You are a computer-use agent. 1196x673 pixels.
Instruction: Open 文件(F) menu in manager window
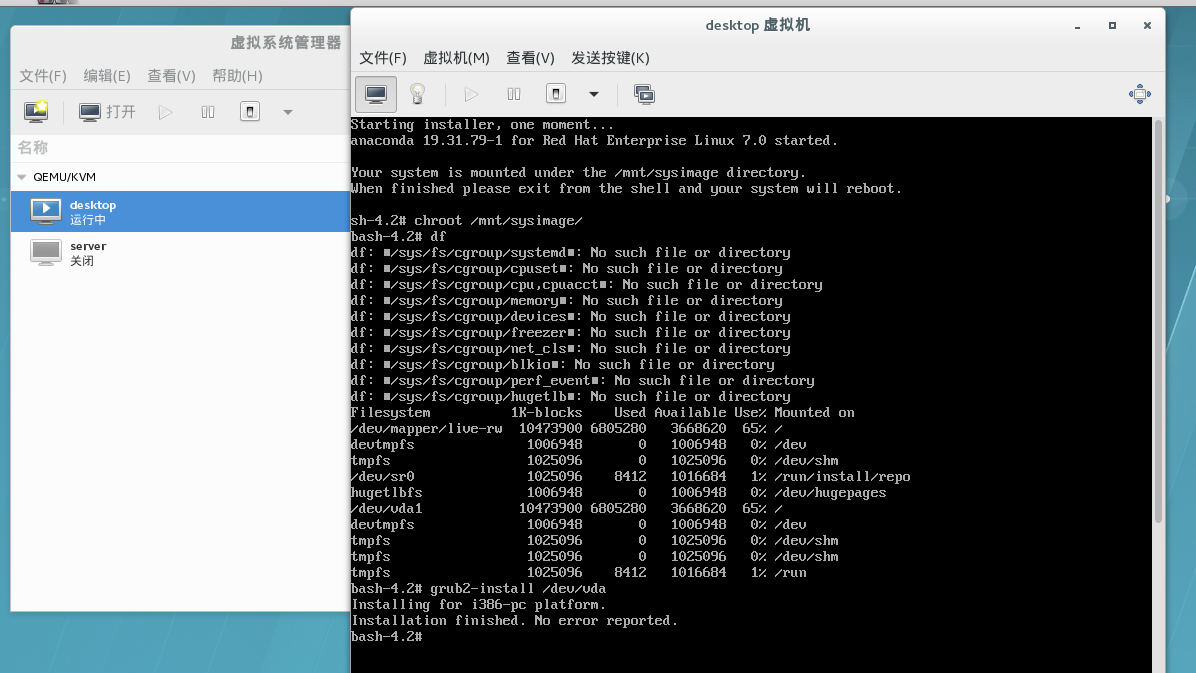point(43,76)
